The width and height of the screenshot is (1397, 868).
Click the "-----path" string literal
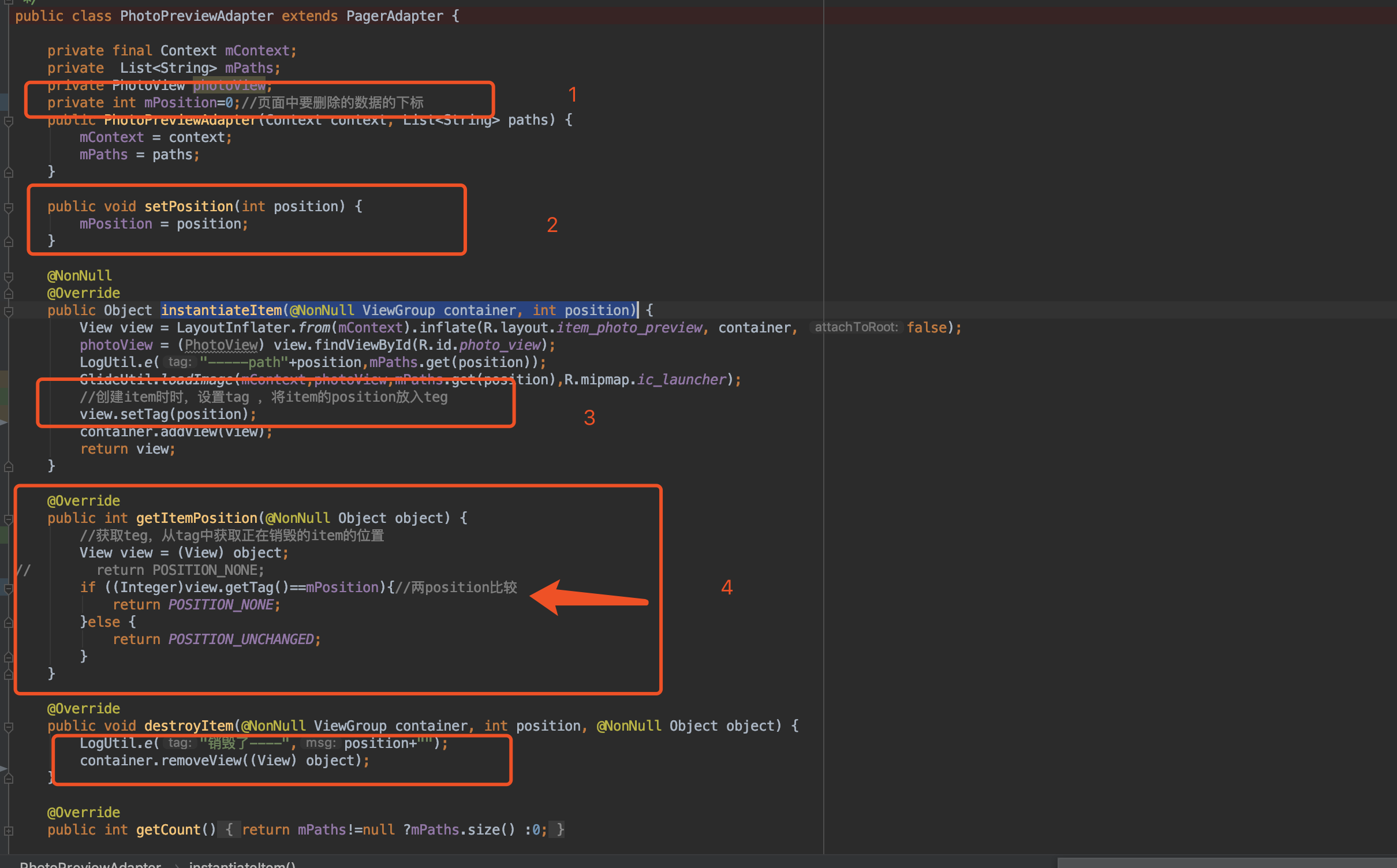click(x=244, y=362)
